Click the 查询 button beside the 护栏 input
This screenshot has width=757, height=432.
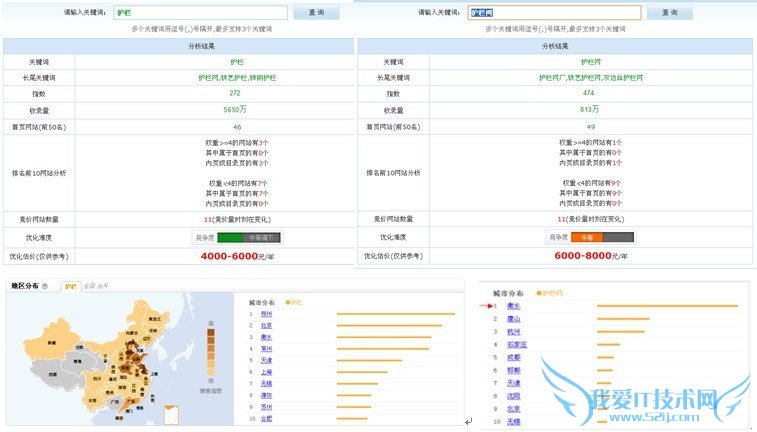(x=316, y=13)
